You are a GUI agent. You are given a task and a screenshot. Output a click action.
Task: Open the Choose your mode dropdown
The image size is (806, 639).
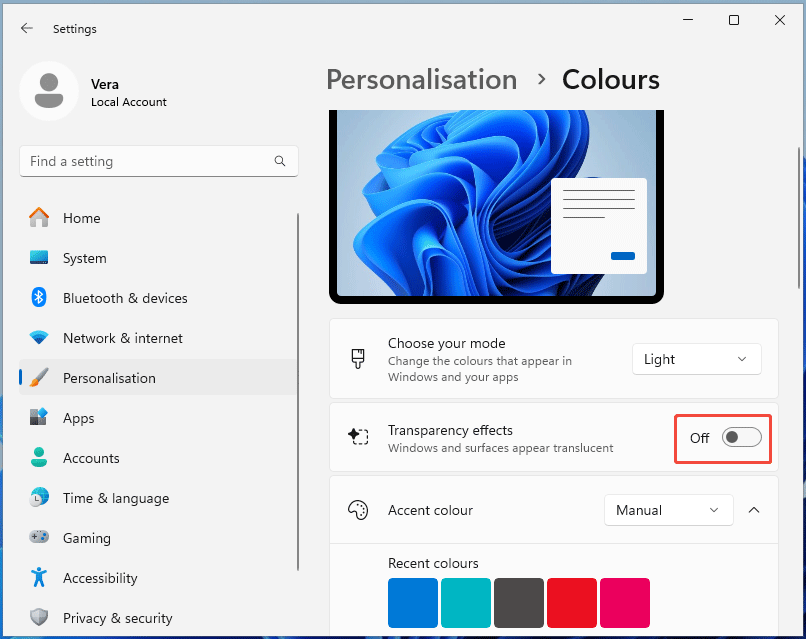click(696, 358)
